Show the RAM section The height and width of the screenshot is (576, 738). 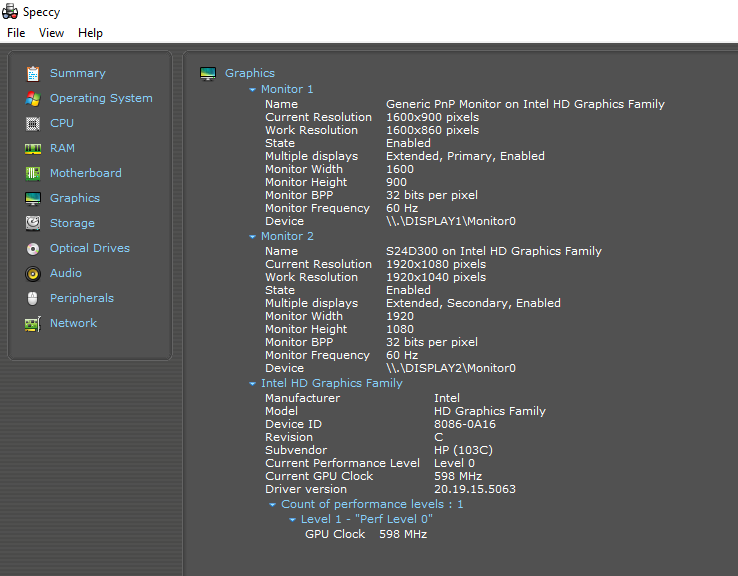click(x=62, y=148)
